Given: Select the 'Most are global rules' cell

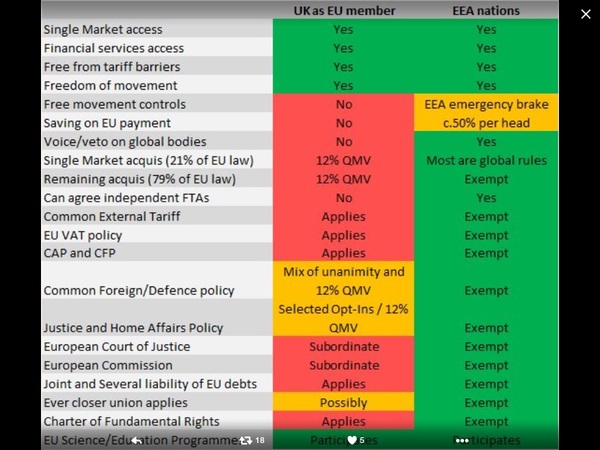Looking at the screenshot, I should click(x=486, y=160).
